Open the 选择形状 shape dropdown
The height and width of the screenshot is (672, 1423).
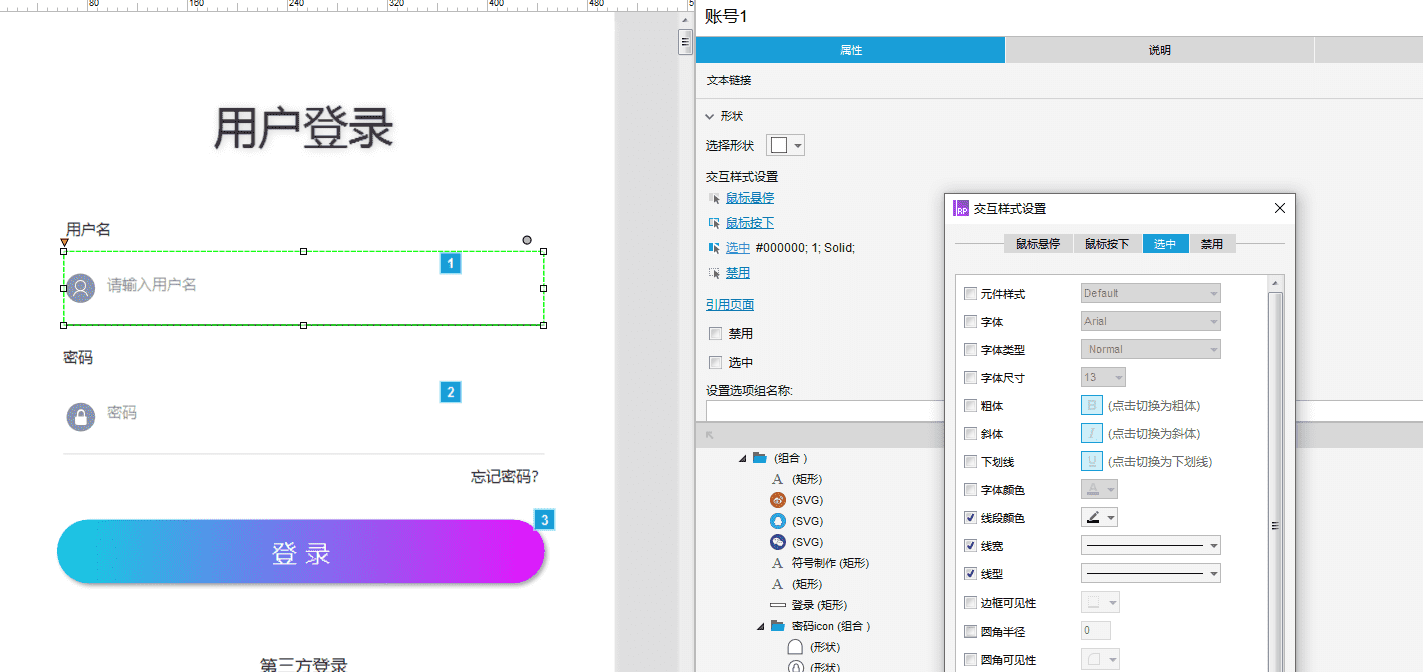[x=785, y=146]
